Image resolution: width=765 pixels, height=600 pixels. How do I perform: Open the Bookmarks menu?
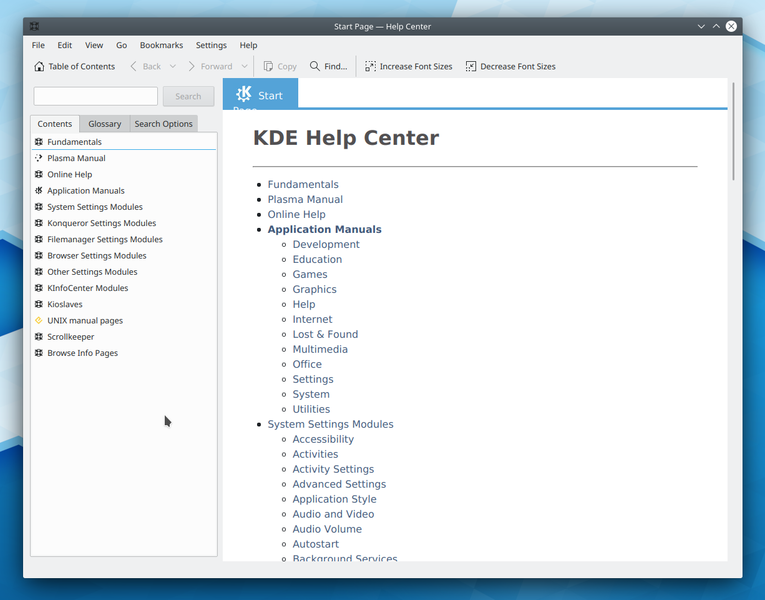coord(161,45)
